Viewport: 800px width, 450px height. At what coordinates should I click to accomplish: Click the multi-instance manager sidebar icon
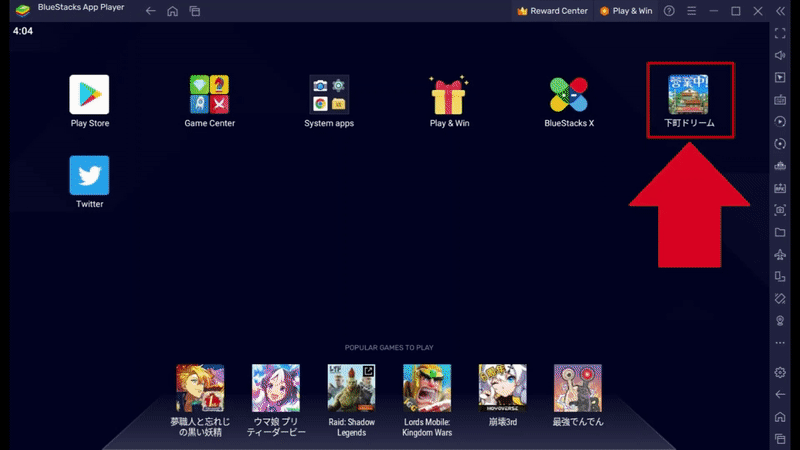pos(780,277)
